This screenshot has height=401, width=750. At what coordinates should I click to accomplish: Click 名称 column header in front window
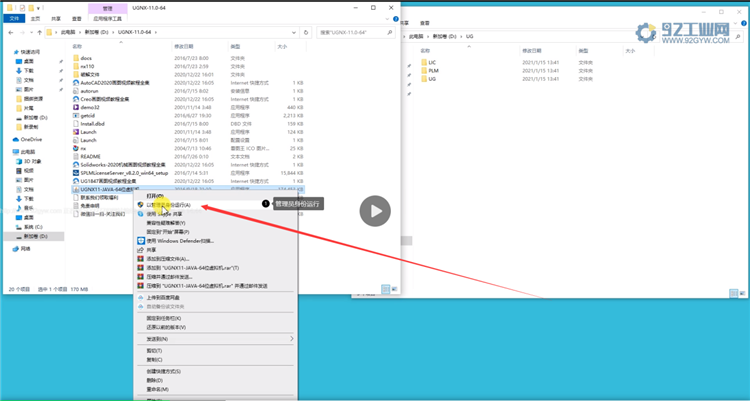point(77,46)
